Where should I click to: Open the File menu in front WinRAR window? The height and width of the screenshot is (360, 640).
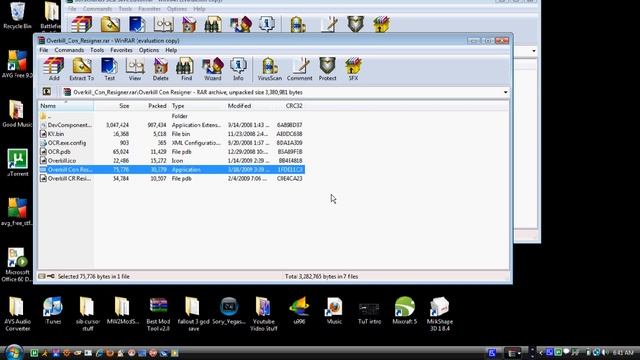(44, 50)
